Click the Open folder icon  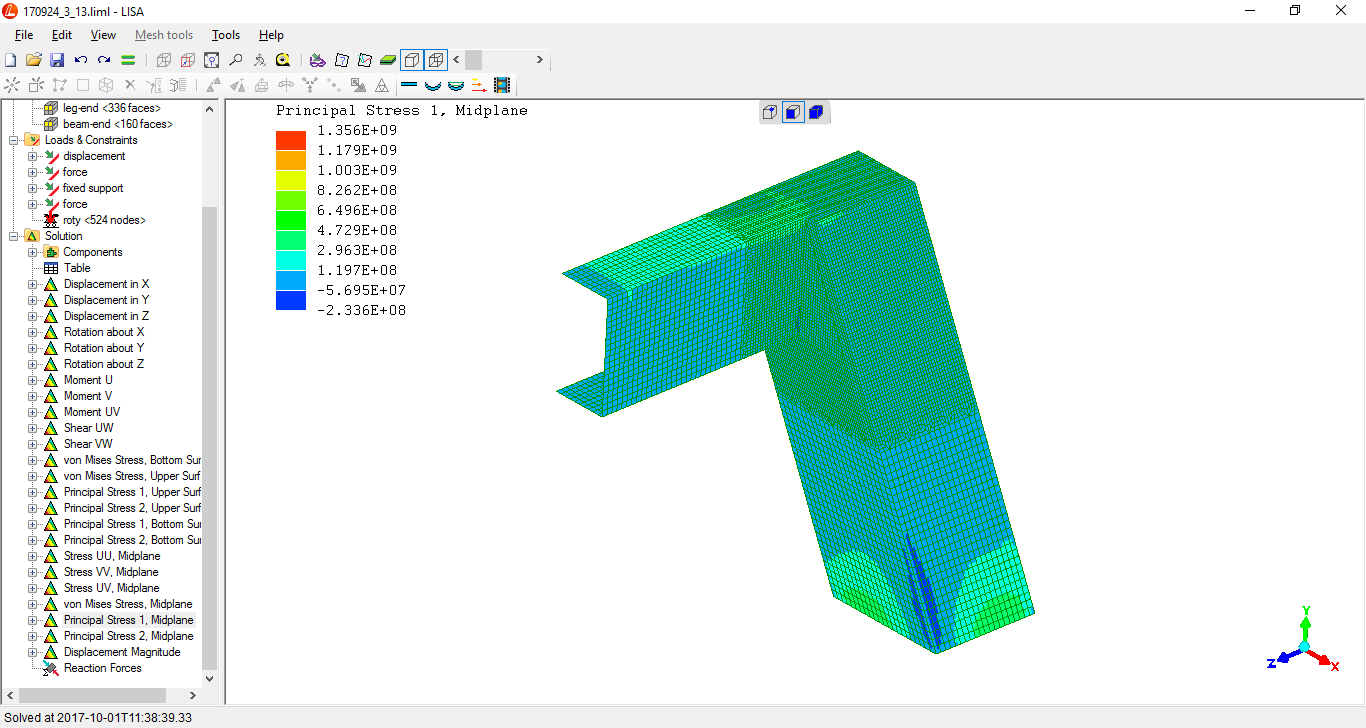[33, 60]
